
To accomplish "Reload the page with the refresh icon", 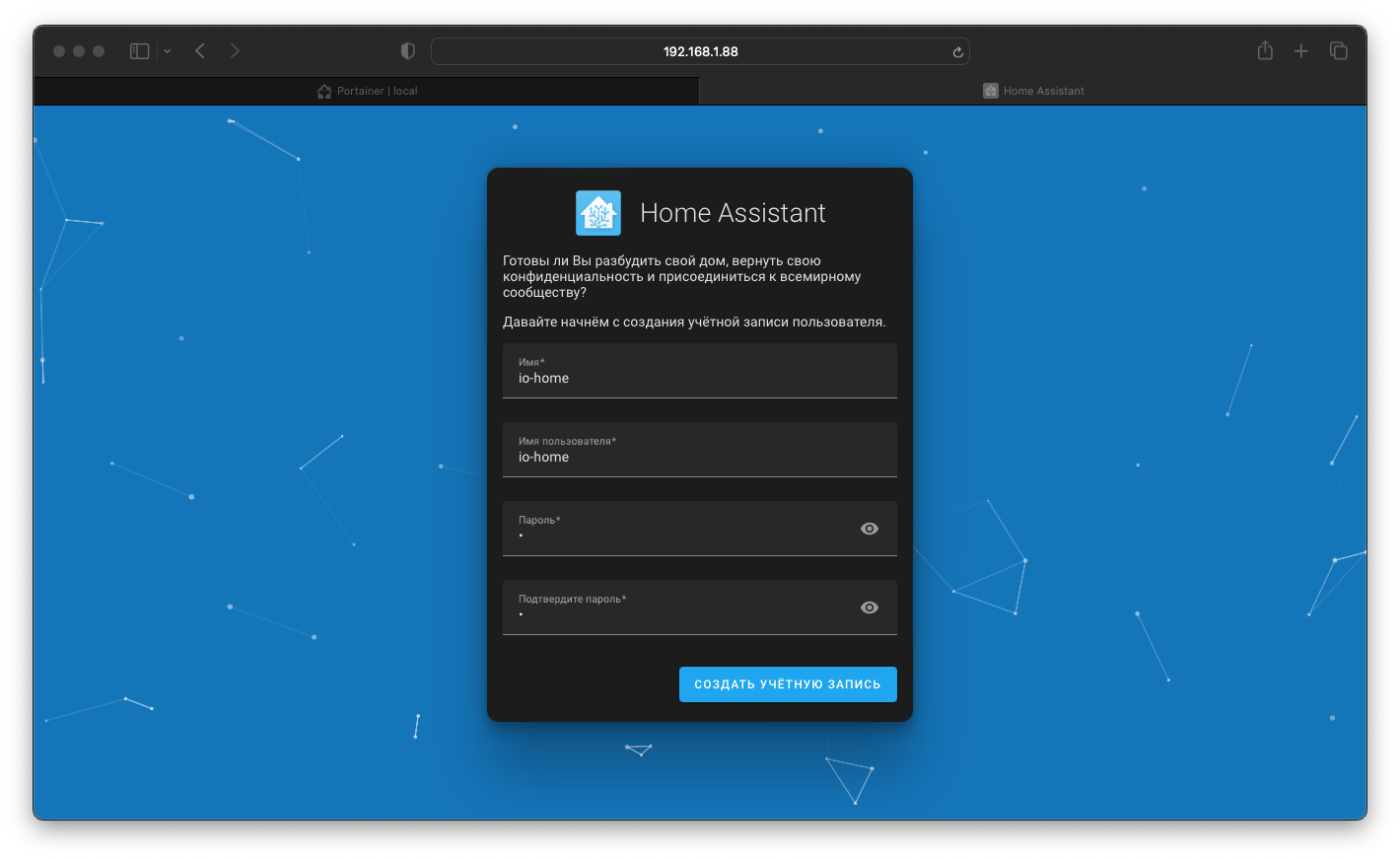I will coord(956,51).
